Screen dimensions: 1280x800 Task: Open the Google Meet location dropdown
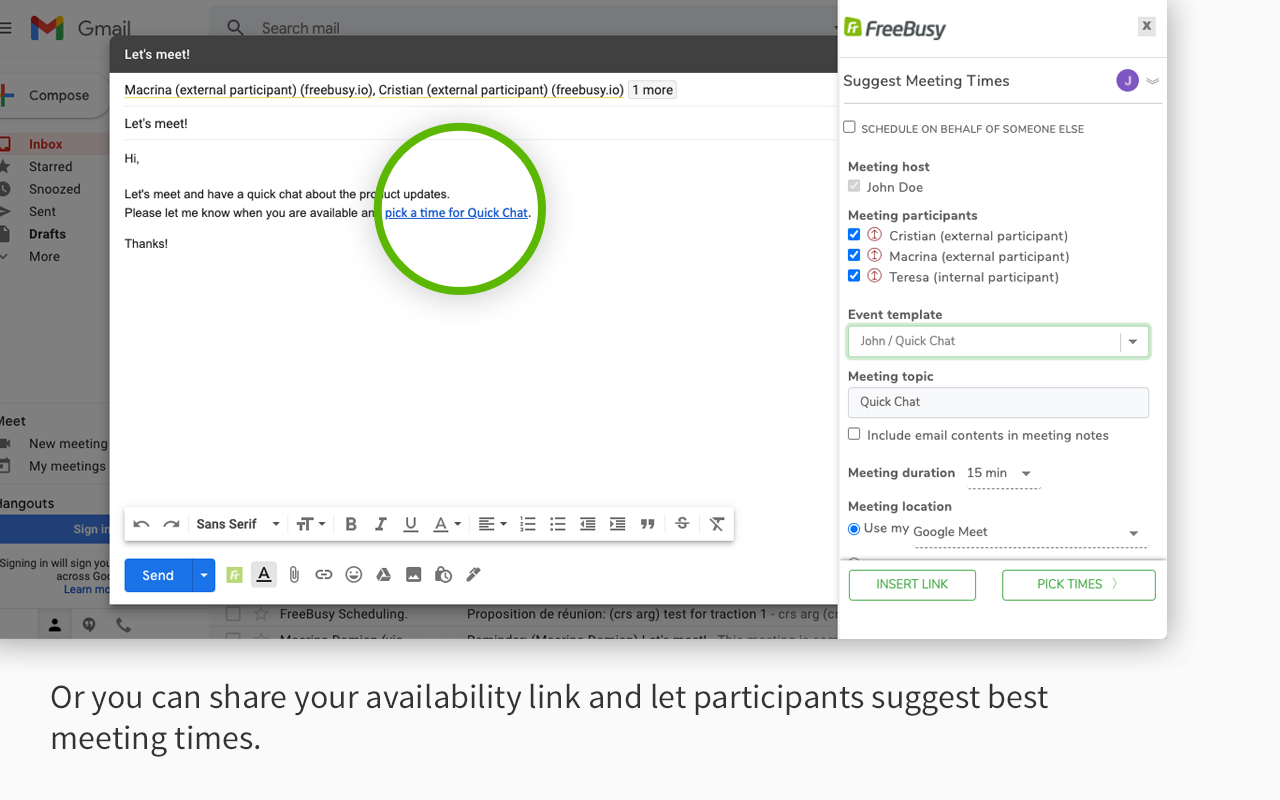point(1029,532)
